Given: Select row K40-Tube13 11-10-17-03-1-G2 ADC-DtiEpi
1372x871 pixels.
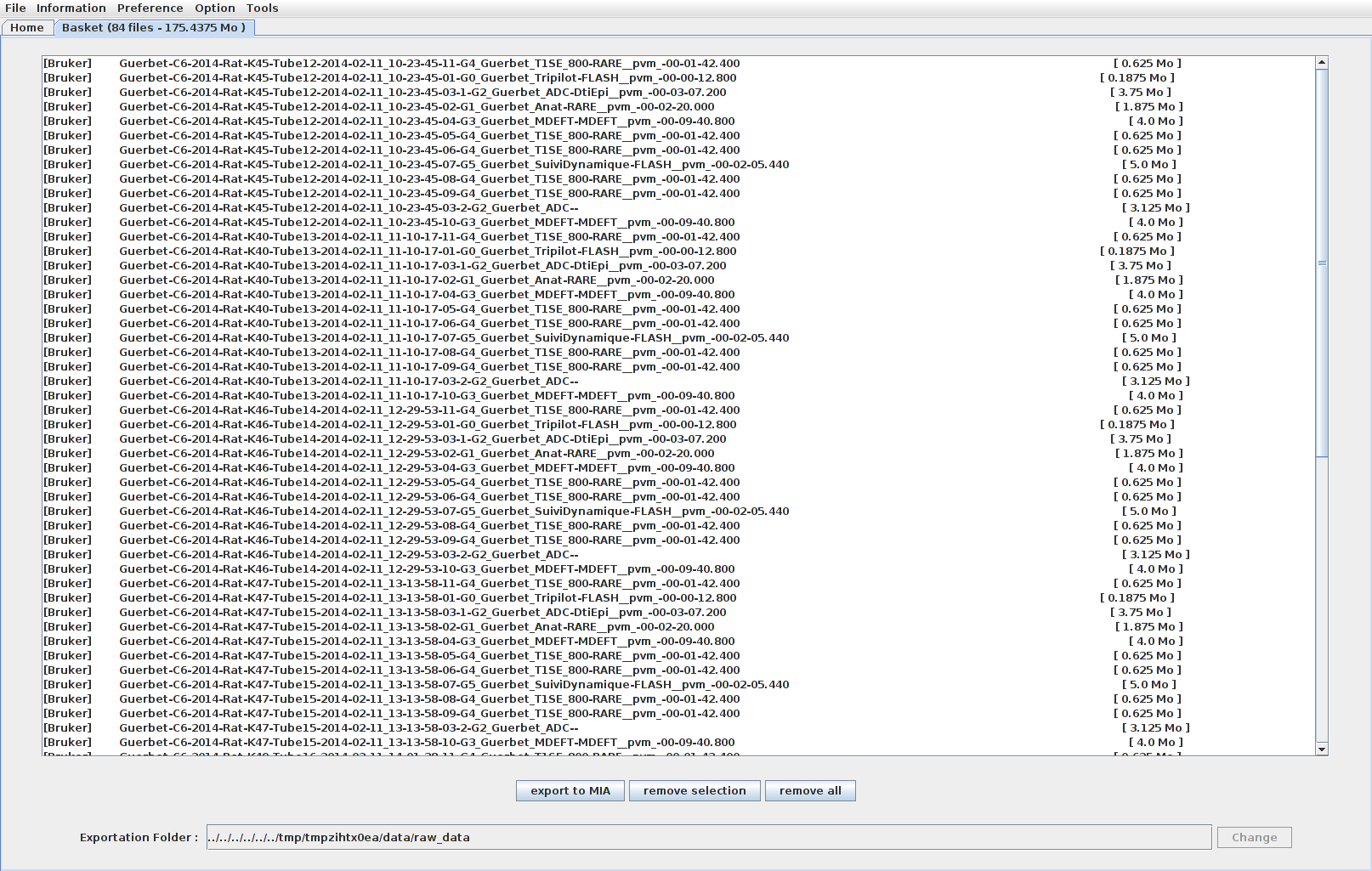Looking at the screenshot, I should click(x=678, y=265).
